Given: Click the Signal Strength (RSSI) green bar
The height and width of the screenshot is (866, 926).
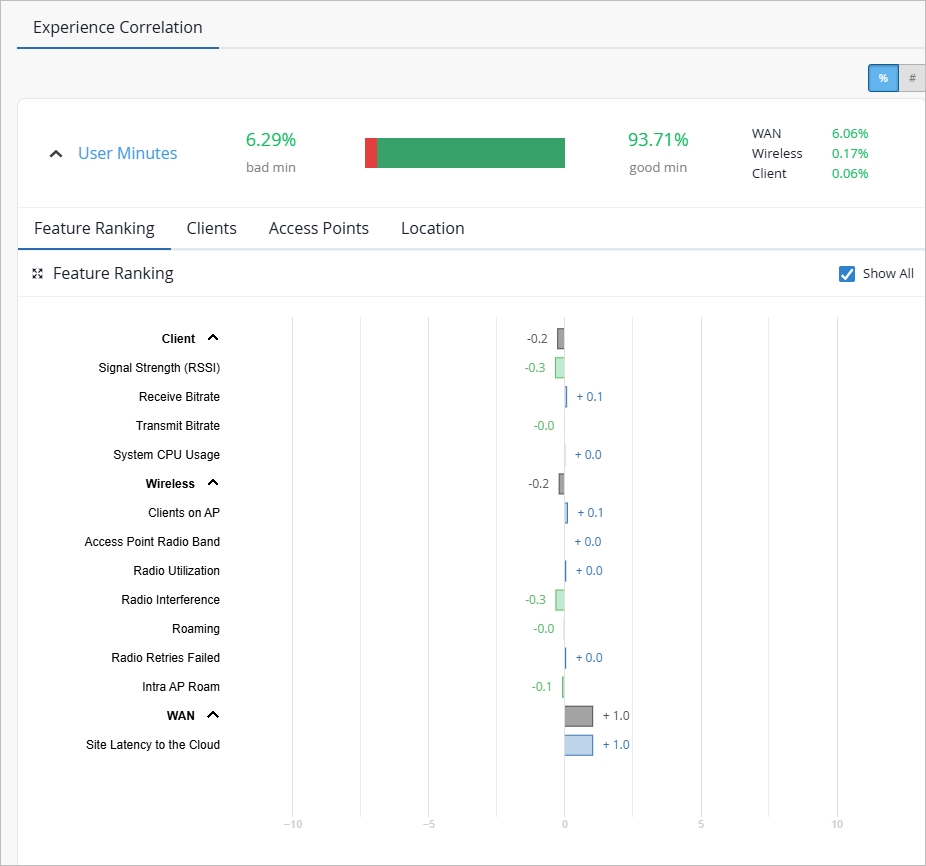Looking at the screenshot, I should pyautogui.click(x=560, y=367).
